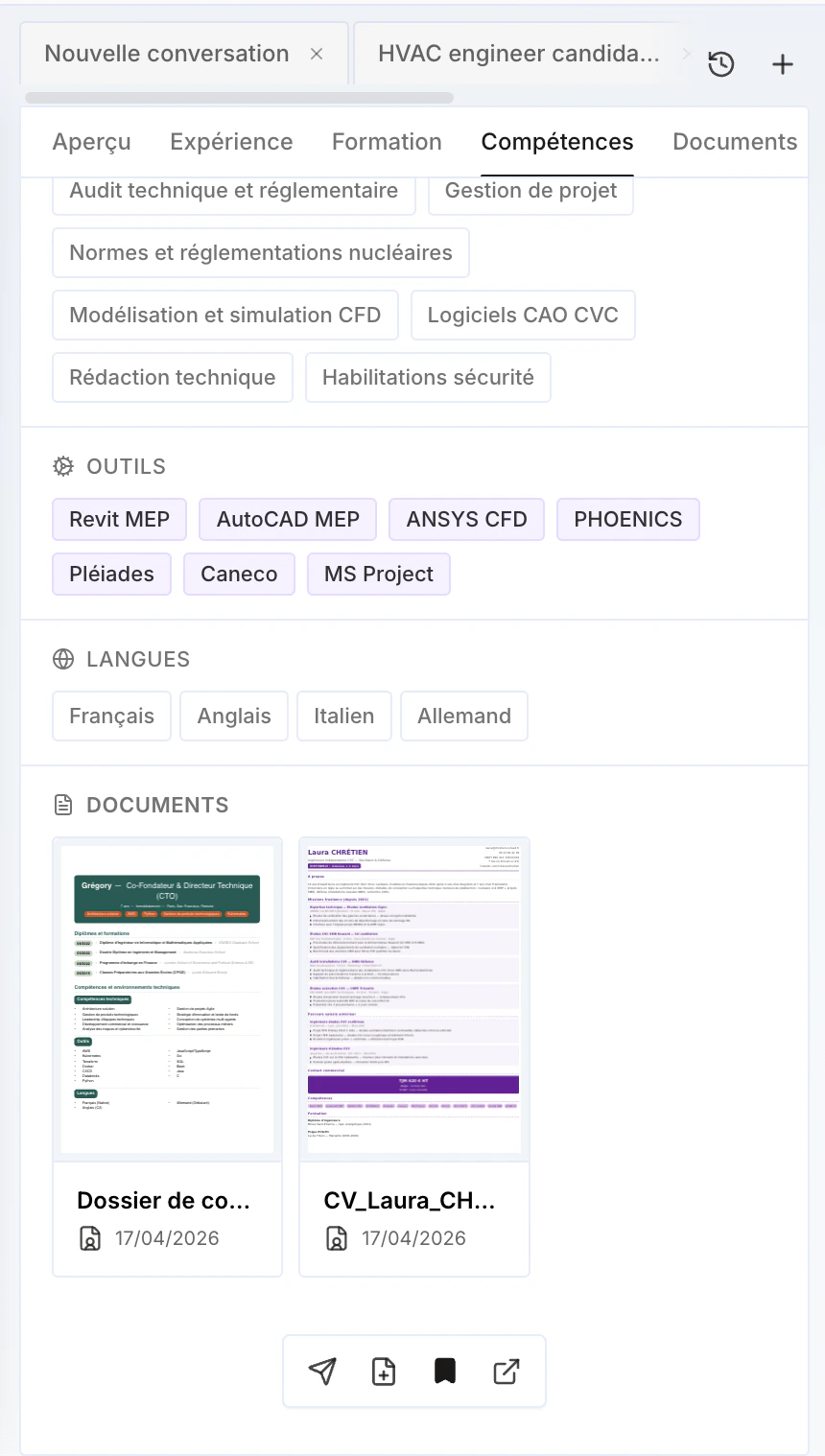This screenshot has width=825, height=1456.
Task: Select Modélisation et simulation CFD chip
Action: pos(225,315)
